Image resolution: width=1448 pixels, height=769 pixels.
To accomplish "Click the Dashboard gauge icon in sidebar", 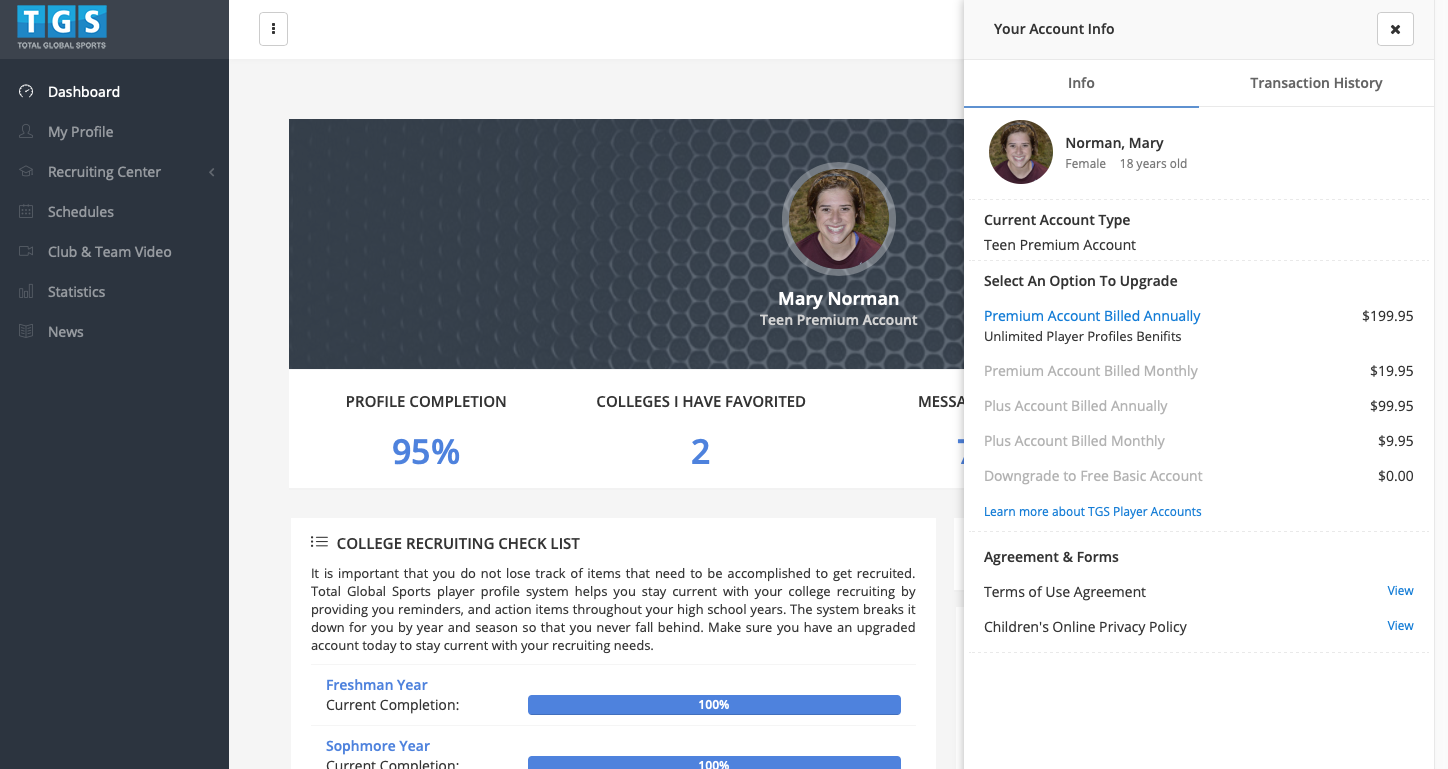I will point(27,92).
